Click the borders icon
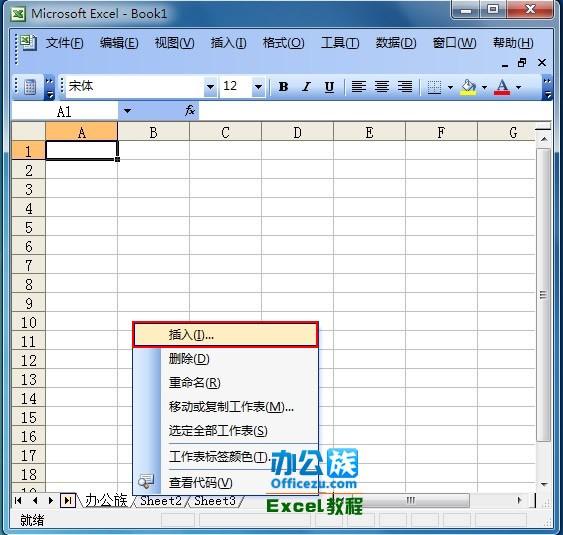The height and width of the screenshot is (535, 563). [x=434, y=87]
